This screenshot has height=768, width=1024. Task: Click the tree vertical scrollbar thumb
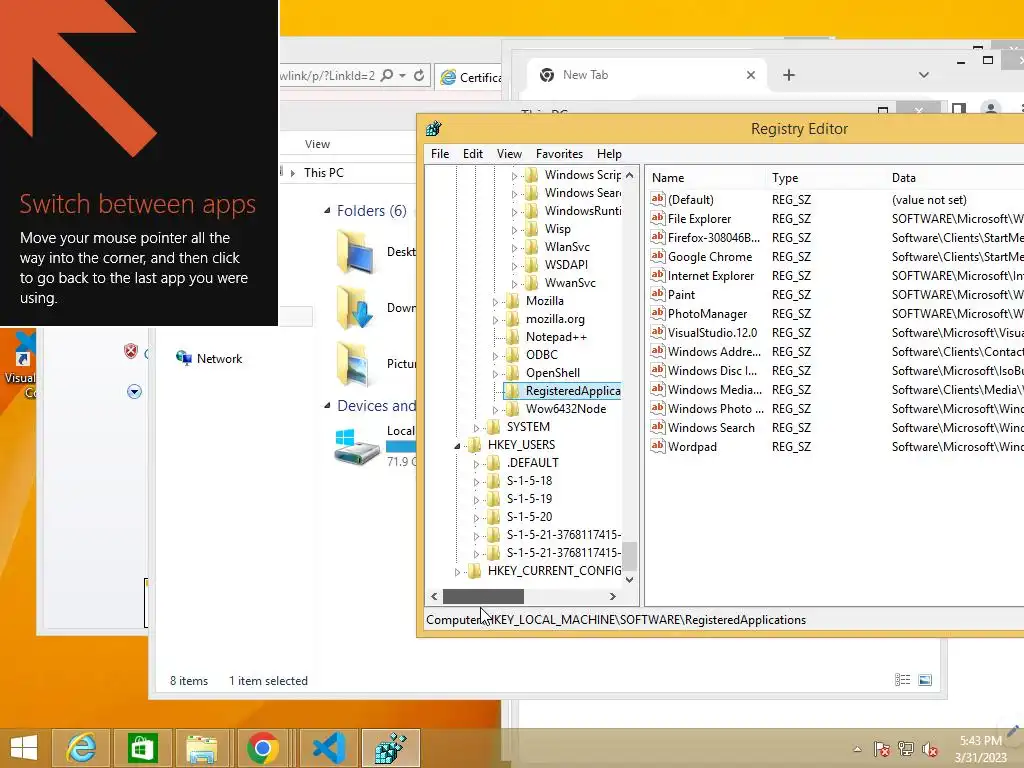coord(629,556)
